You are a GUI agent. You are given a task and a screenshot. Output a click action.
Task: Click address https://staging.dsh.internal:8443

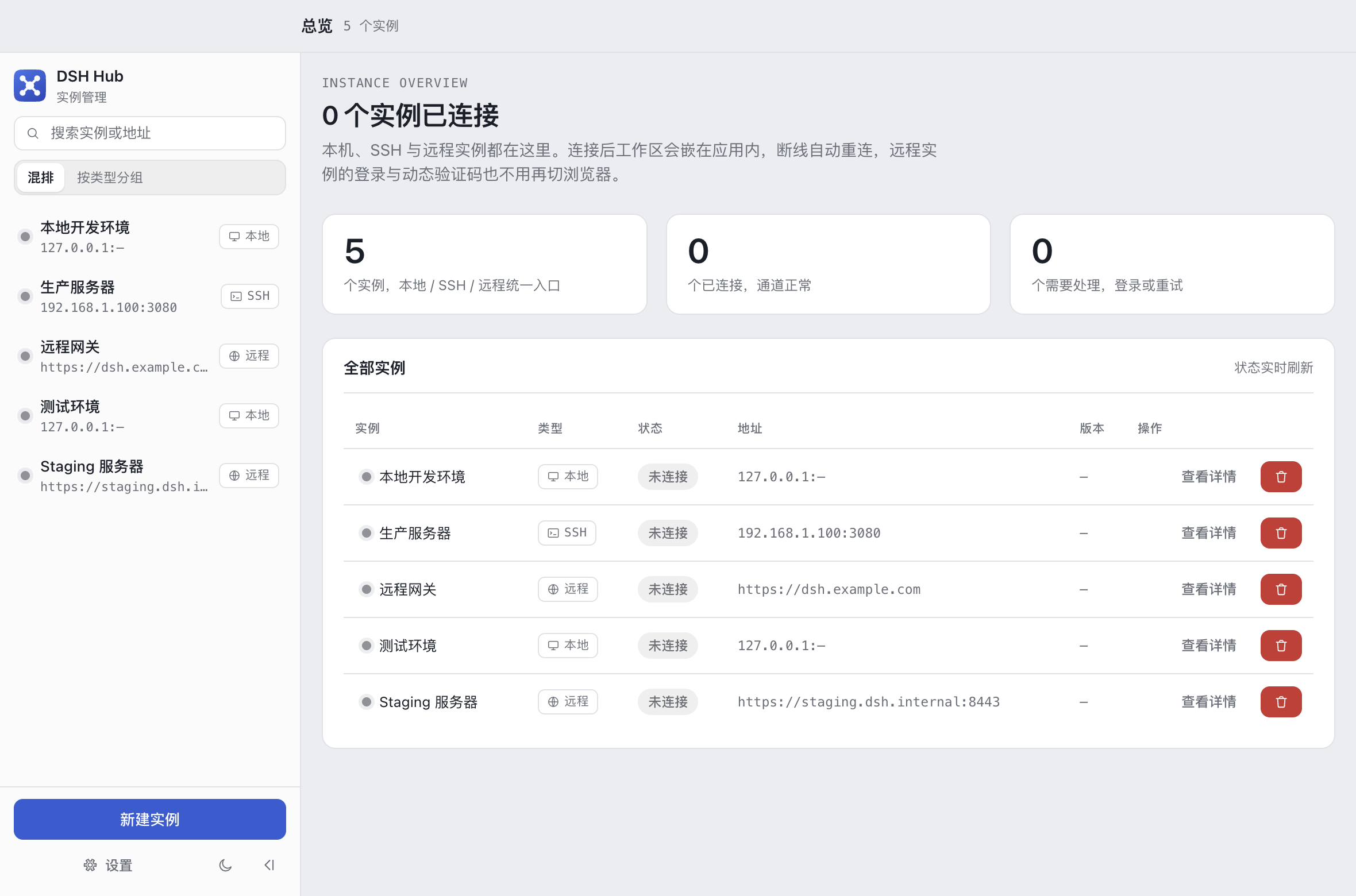tap(869, 702)
